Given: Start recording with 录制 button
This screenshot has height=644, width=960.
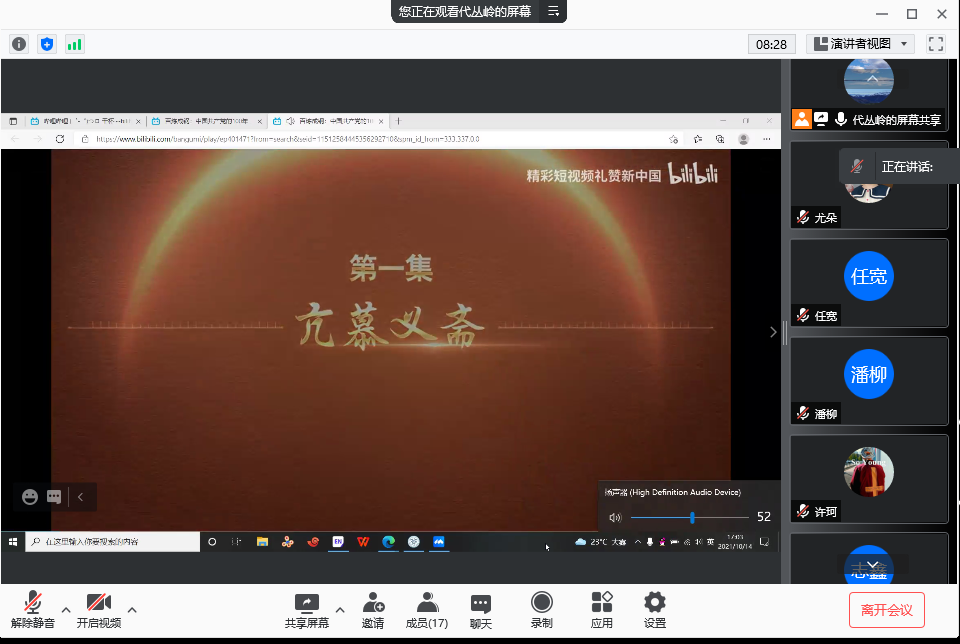Looking at the screenshot, I should pyautogui.click(x=542, y=610).
